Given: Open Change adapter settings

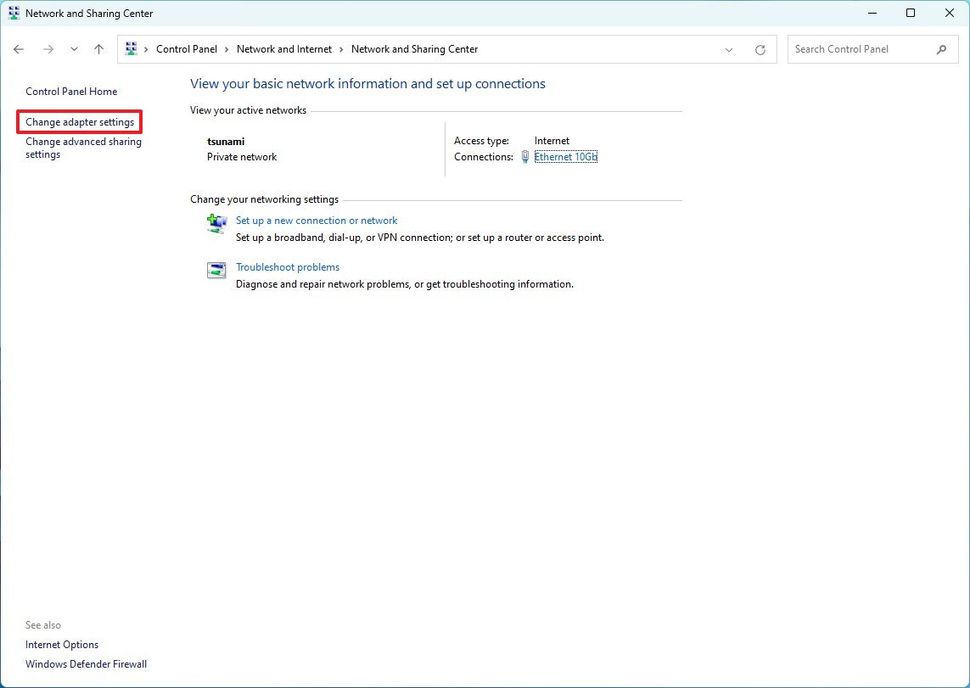Looking at the screenshot, I should [x=79, y=121].
